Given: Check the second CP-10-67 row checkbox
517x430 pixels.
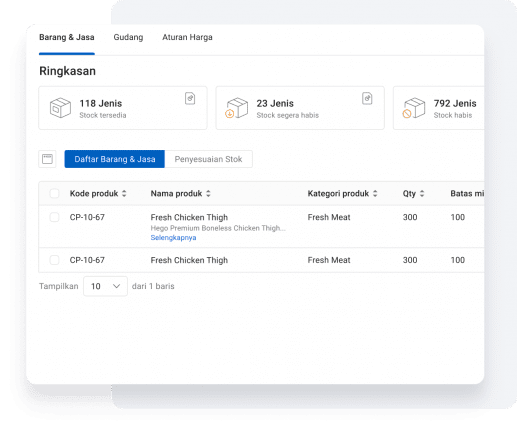Looking at the screenshot, I should (x=54, y=260).
